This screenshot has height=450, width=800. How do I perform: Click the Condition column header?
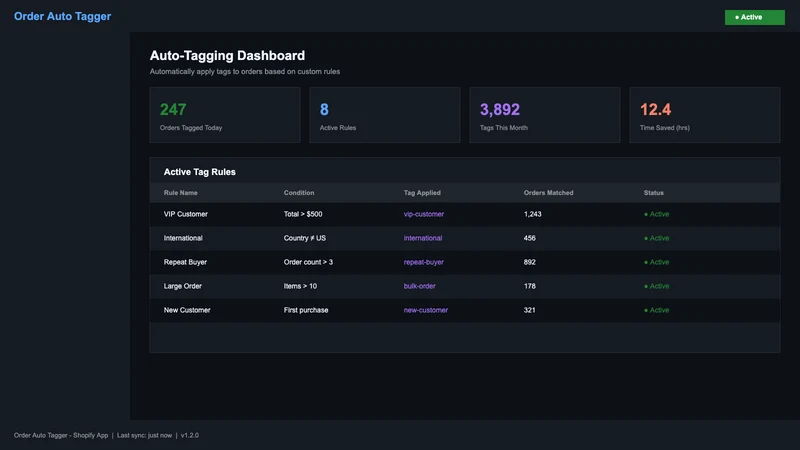tap(299, 193)
